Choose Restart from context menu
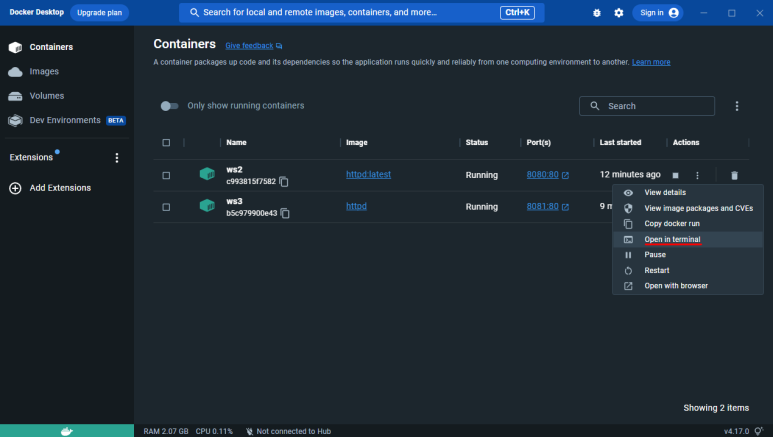This screenshot has height=437, width=773. [x=688, y=270]
